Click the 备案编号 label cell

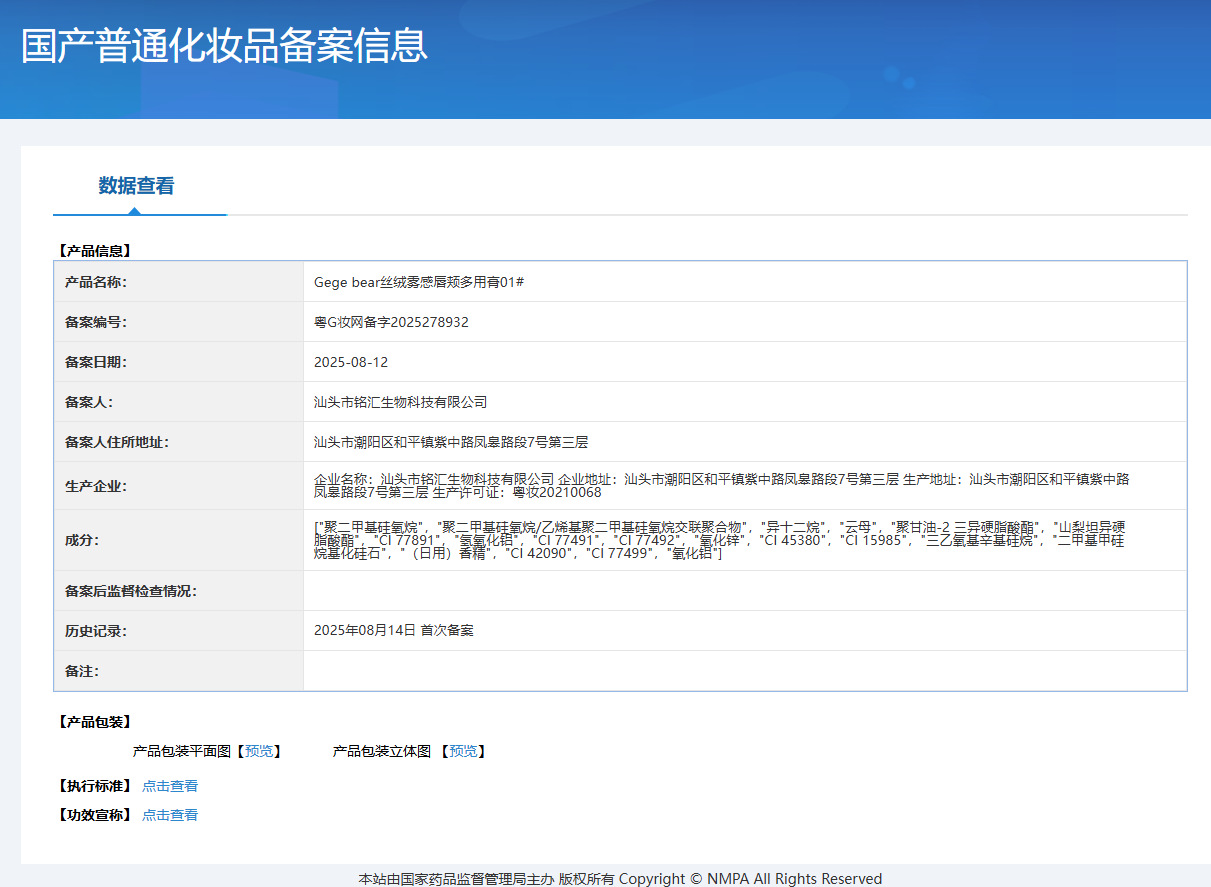[179, 322]
